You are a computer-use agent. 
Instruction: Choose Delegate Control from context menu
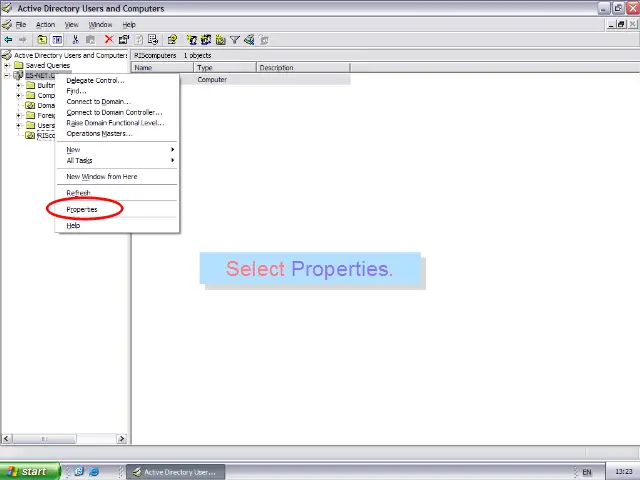point(95,80)
